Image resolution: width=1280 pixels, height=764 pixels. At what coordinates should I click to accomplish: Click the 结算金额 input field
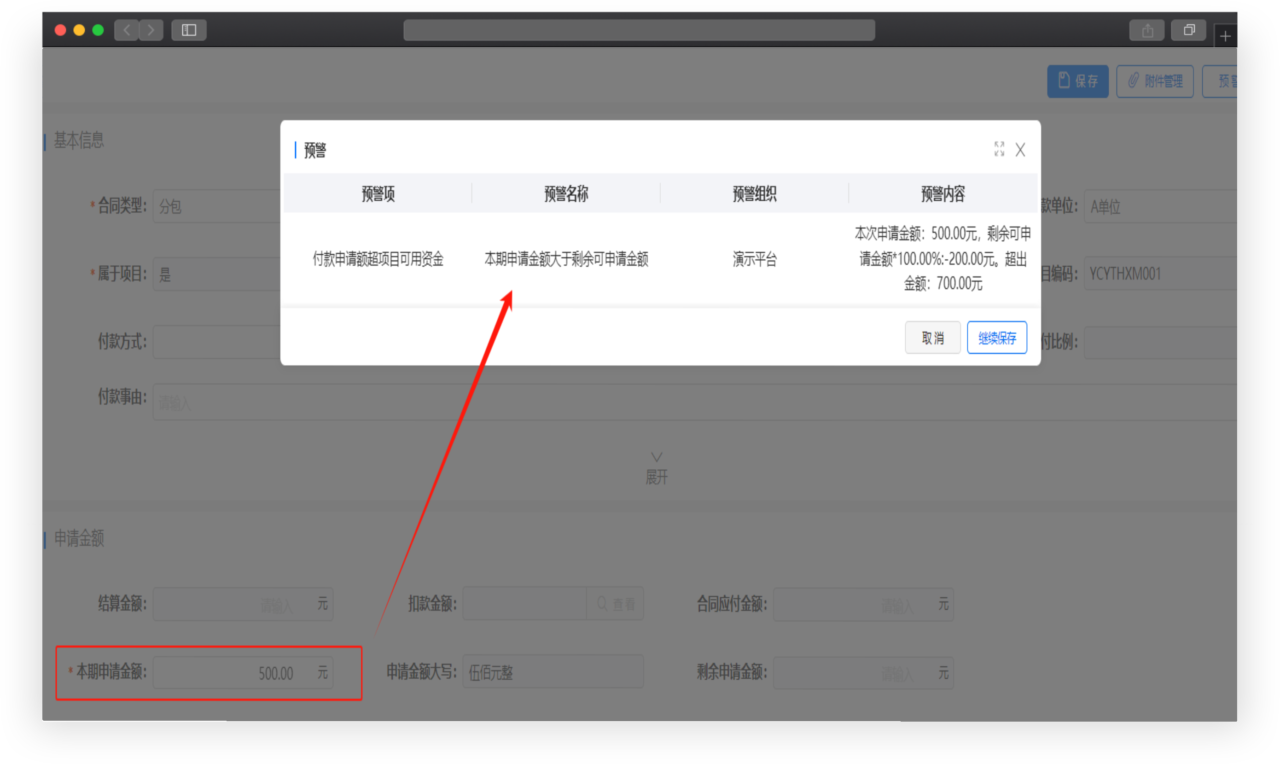[x=243, y=604]
